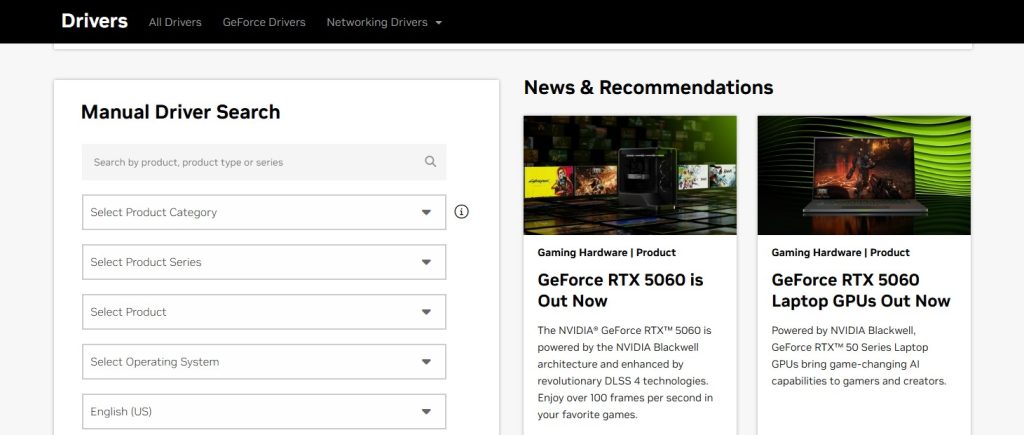The image size is (1024, 435).
Task: Open Select Operating System dropdown
Action: tap(264, 362)
